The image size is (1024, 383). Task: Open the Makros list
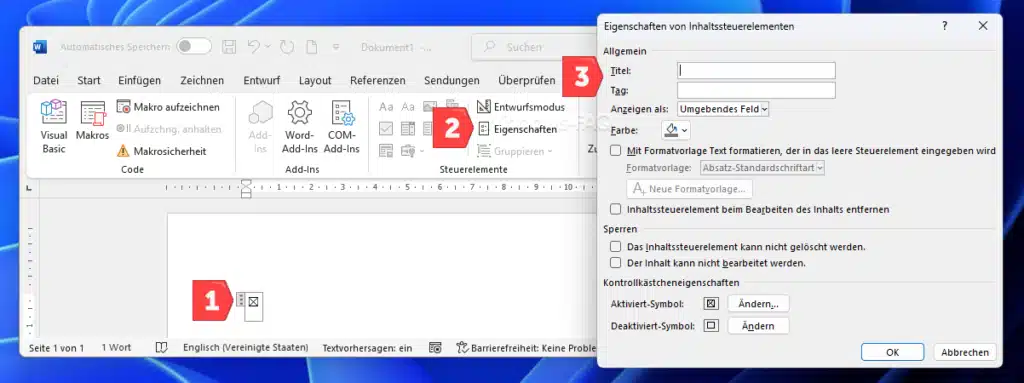92,121
